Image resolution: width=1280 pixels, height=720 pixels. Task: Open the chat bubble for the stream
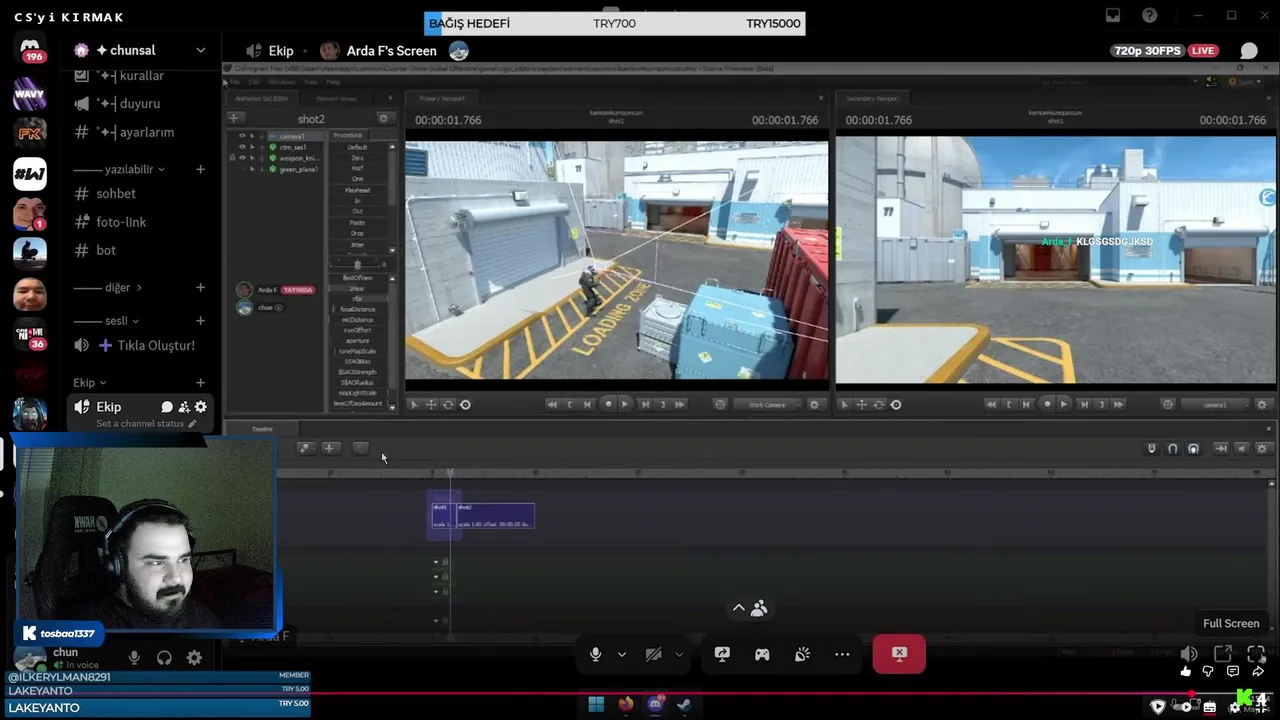pos(1249,51)
